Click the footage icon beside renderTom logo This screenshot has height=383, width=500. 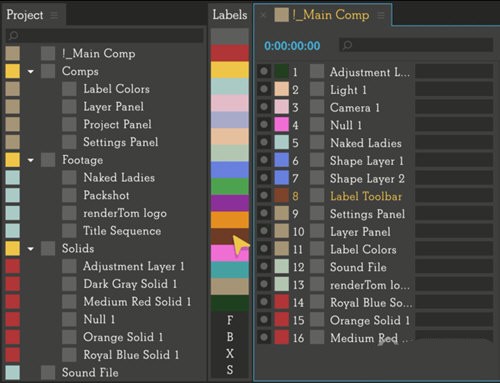(x=69, y=213)
